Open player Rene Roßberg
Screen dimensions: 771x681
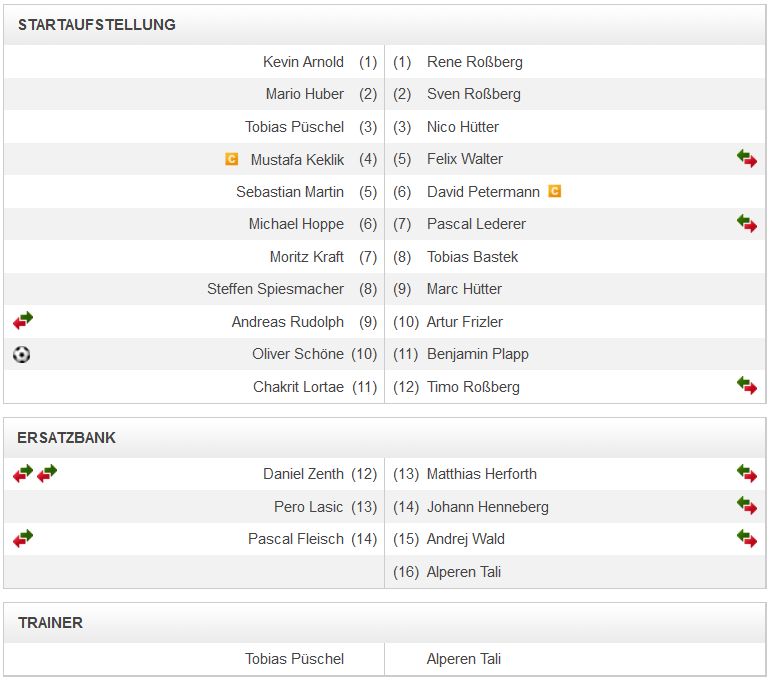pyautogui.click(x=474, y=62)
